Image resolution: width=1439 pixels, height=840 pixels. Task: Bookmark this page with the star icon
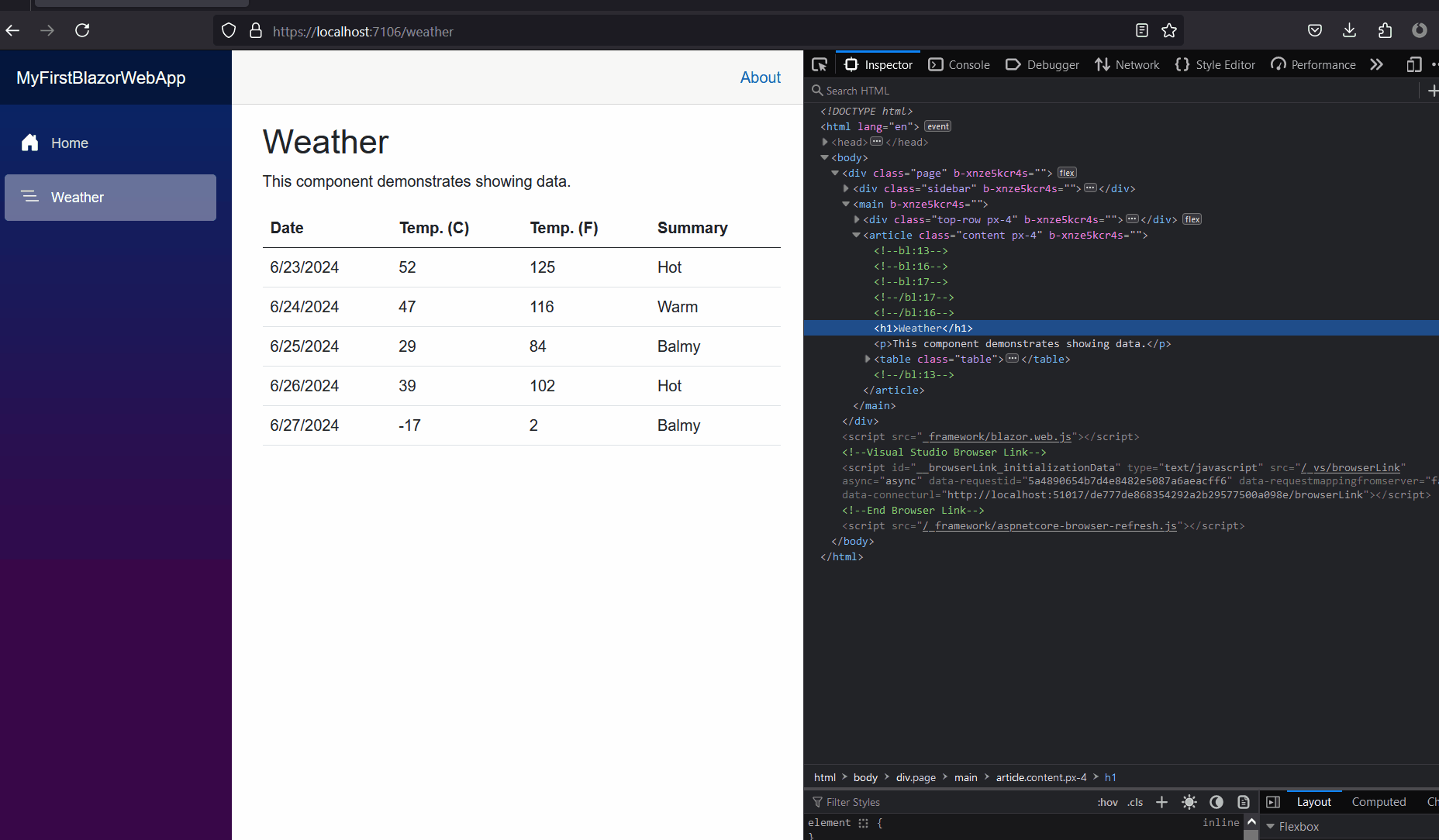tap(1169, 31)
